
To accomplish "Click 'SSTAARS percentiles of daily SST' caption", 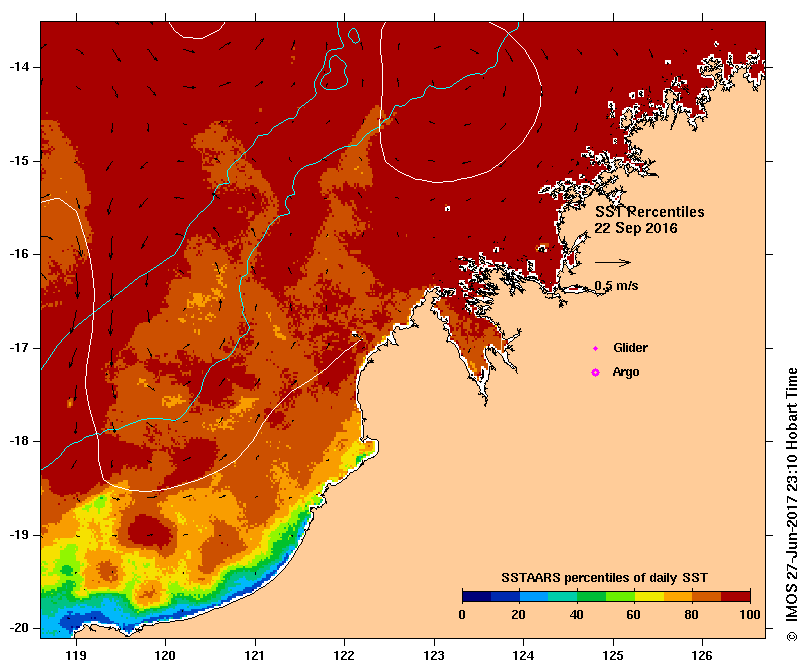I will tap(604, 578).
